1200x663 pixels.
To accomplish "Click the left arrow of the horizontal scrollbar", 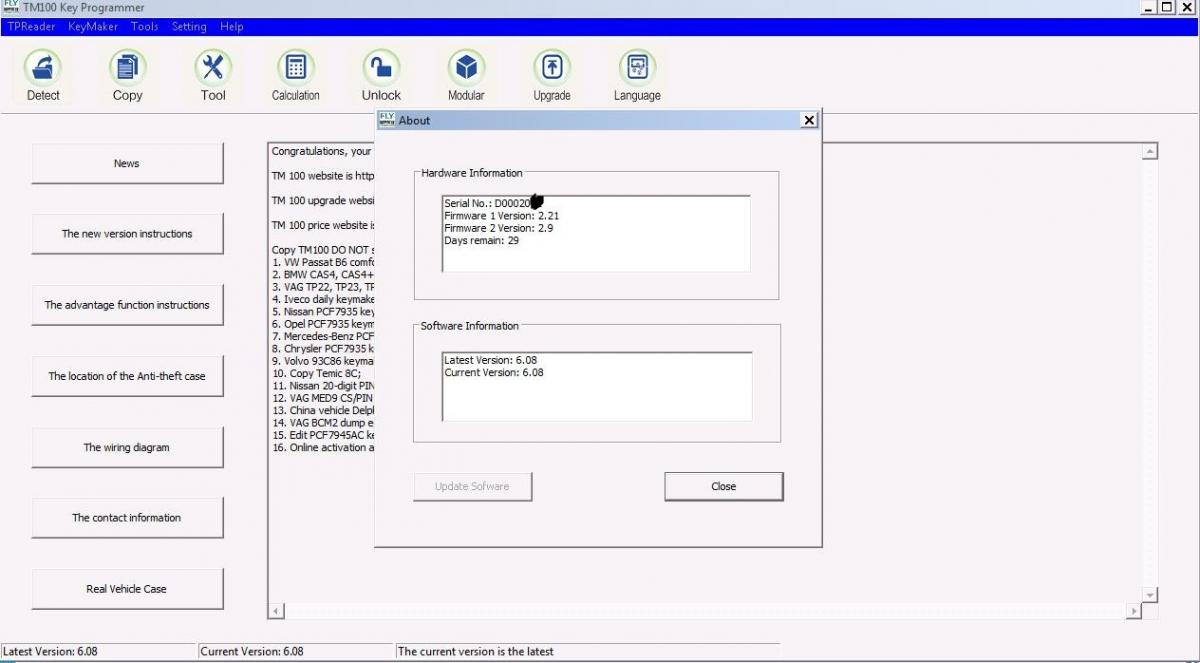I will [x=277, y=611].
